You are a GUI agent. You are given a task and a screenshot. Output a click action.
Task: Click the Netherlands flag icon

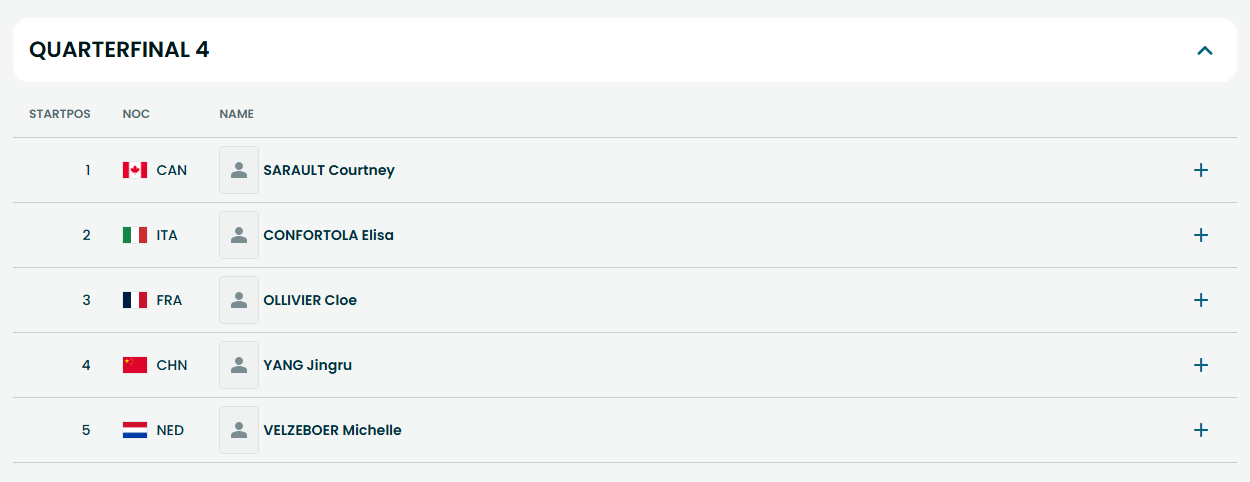135,430
